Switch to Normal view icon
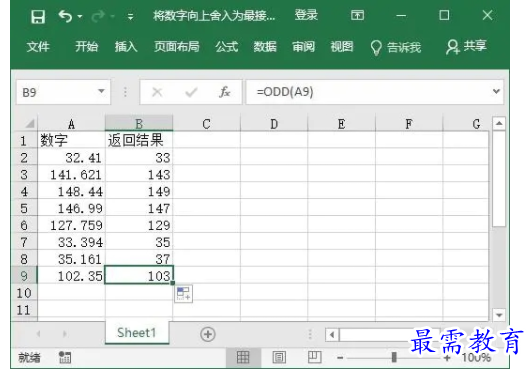This screenshot has width=532, height=373. [243, 357]
